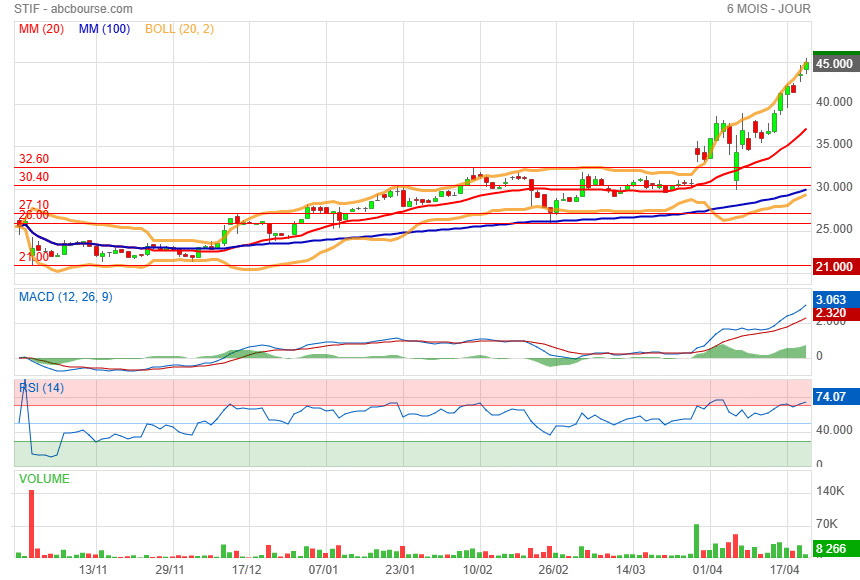Click the "MACD (12, 26, 9)" indicator label
The image size is (860, 580).
click(66, 297)
